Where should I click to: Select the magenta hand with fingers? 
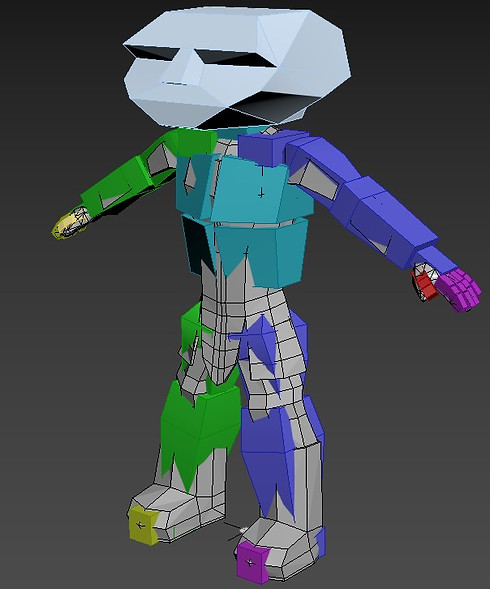[x=459, y=290]
